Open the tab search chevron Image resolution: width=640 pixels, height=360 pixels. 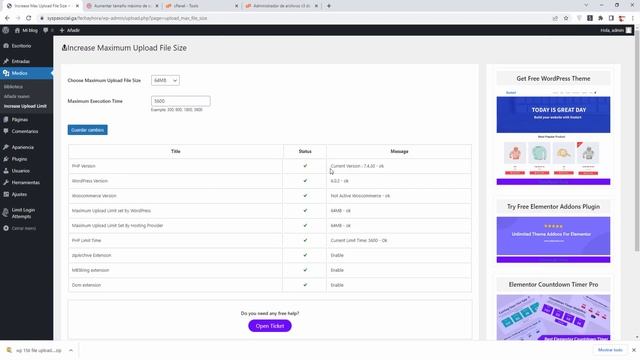tap(586, 5)
